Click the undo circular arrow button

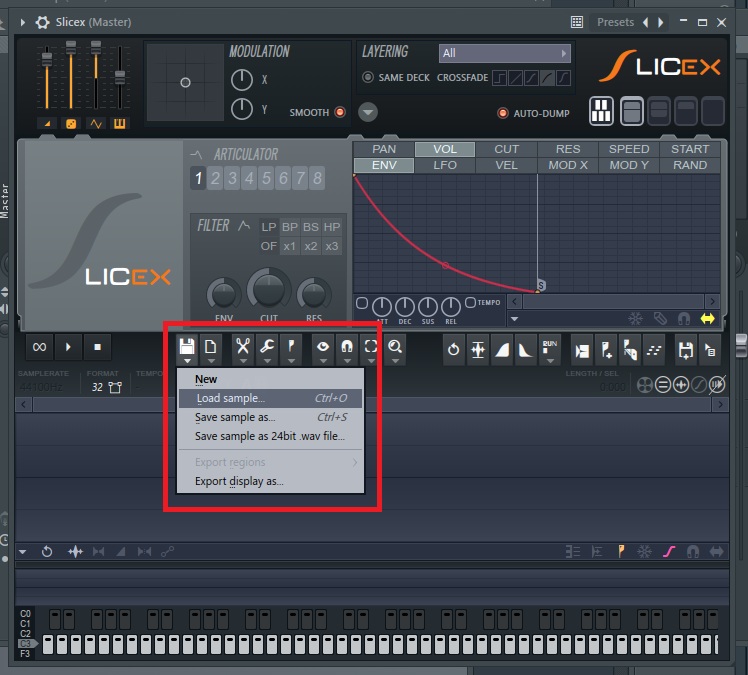(x=453, y=350)
